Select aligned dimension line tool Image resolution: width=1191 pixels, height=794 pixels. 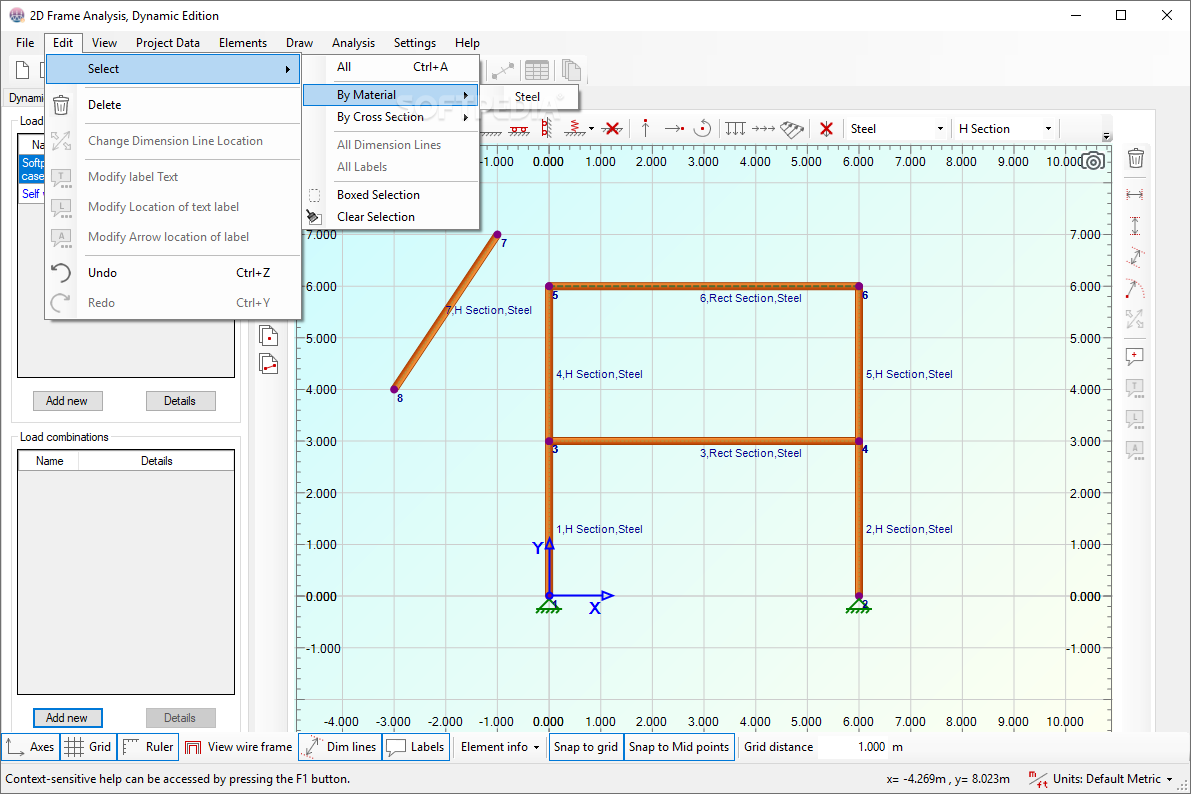[1135, 257]
